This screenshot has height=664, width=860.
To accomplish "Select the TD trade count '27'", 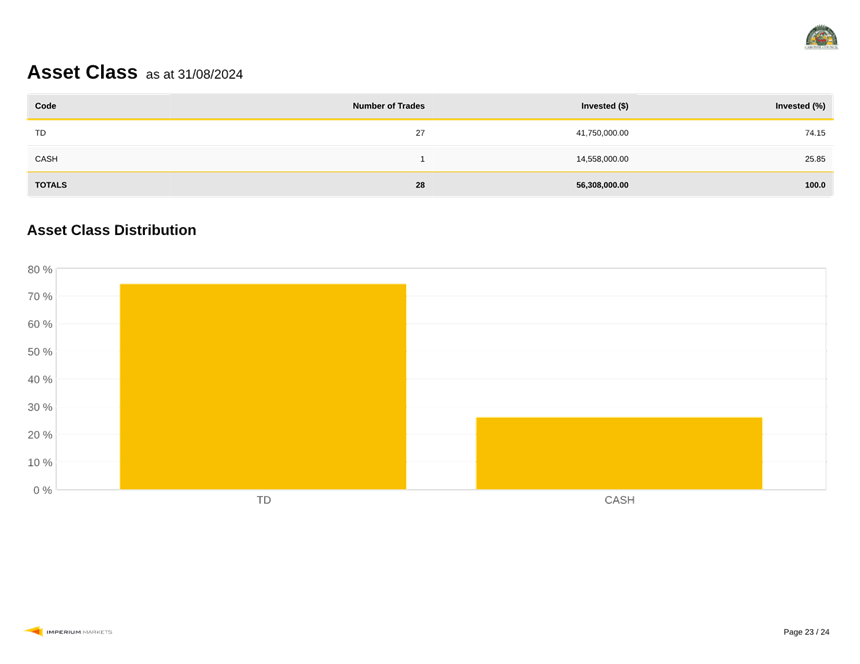I will pos(420,133).
